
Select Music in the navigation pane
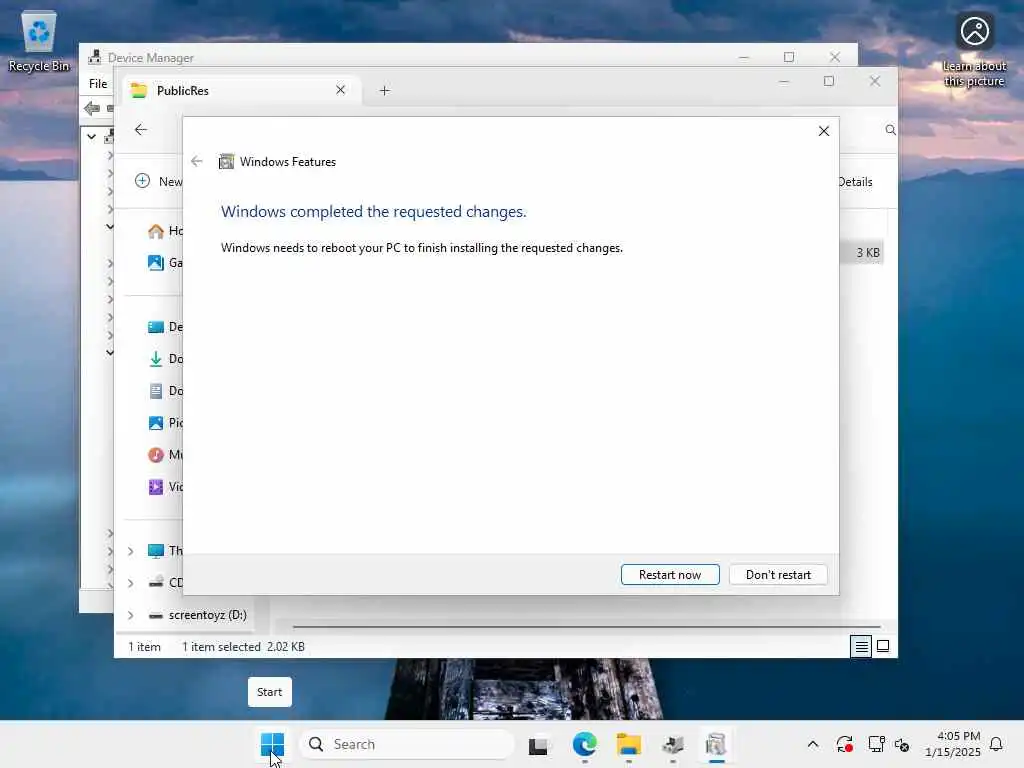point(165,455)
